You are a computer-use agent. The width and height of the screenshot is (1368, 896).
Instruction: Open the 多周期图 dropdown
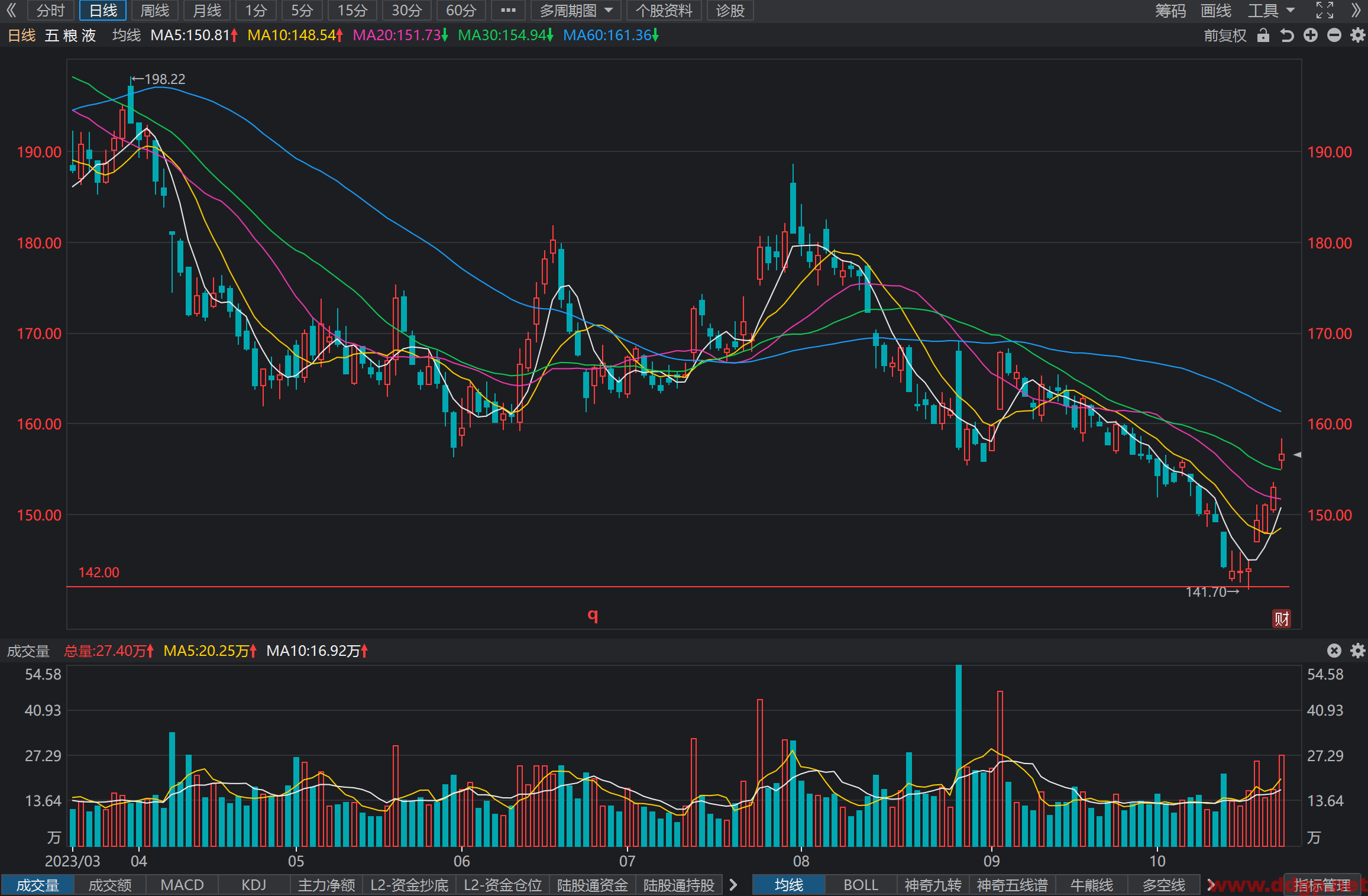[x=575, y=11]
